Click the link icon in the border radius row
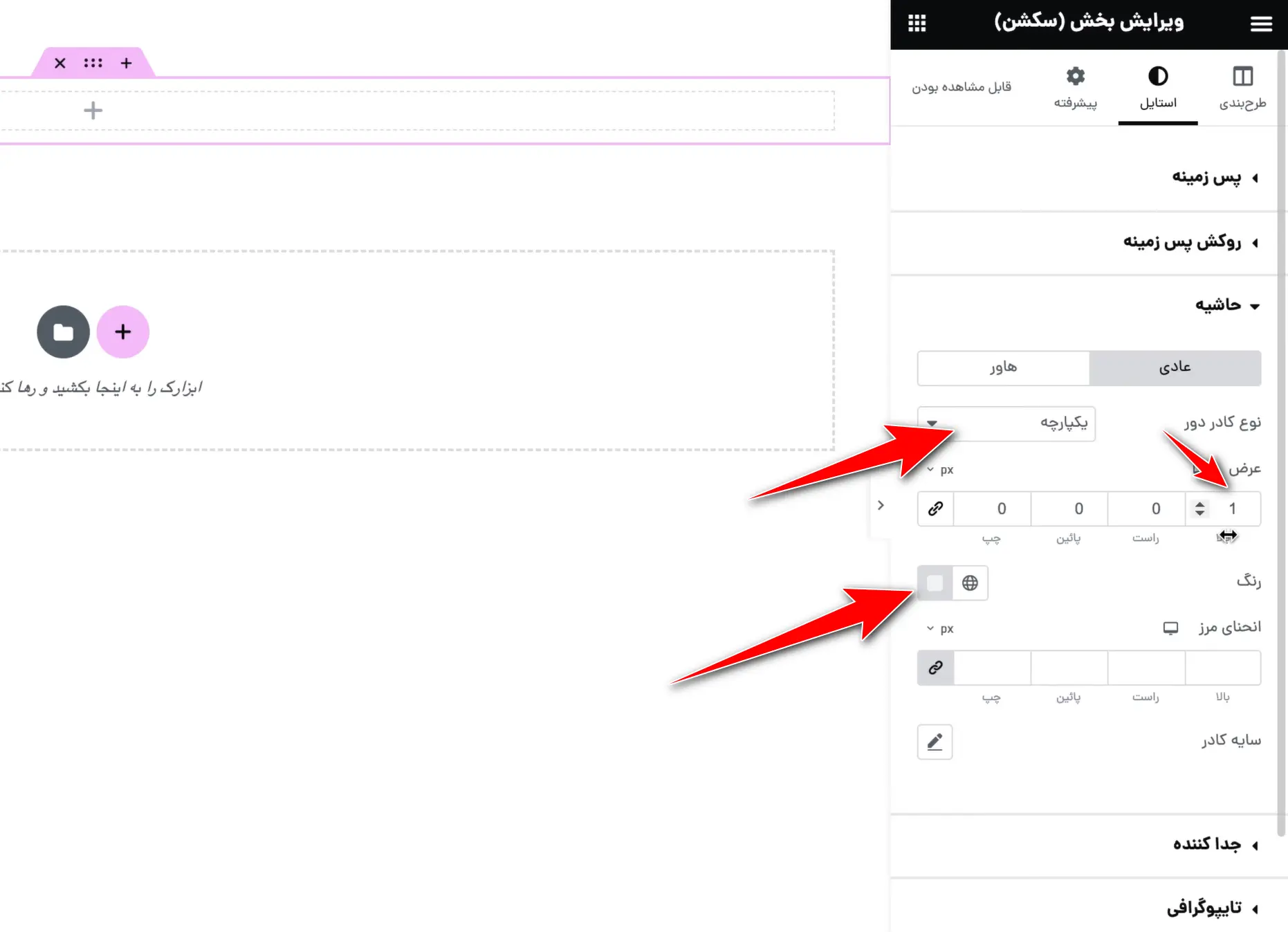The height and width of the screenshot is (932, 1288). tap(935, 668)
